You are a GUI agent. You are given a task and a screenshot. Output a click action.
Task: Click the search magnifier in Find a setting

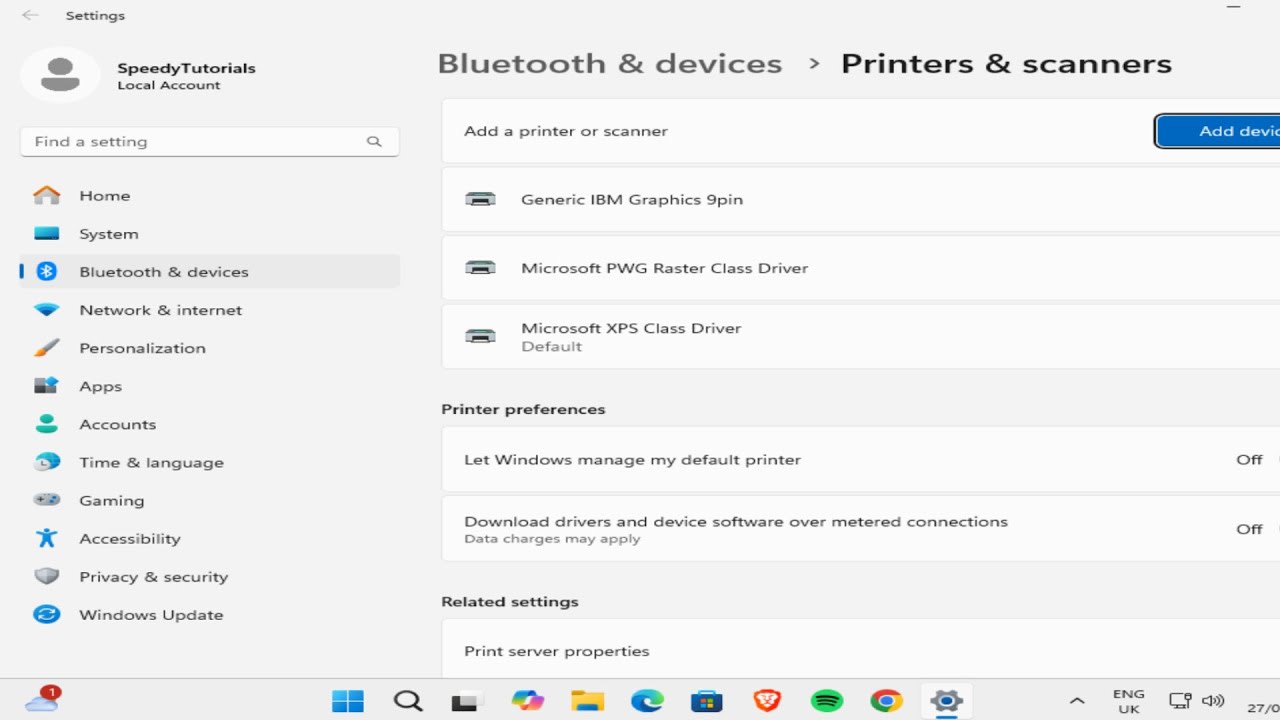point(374,142)
